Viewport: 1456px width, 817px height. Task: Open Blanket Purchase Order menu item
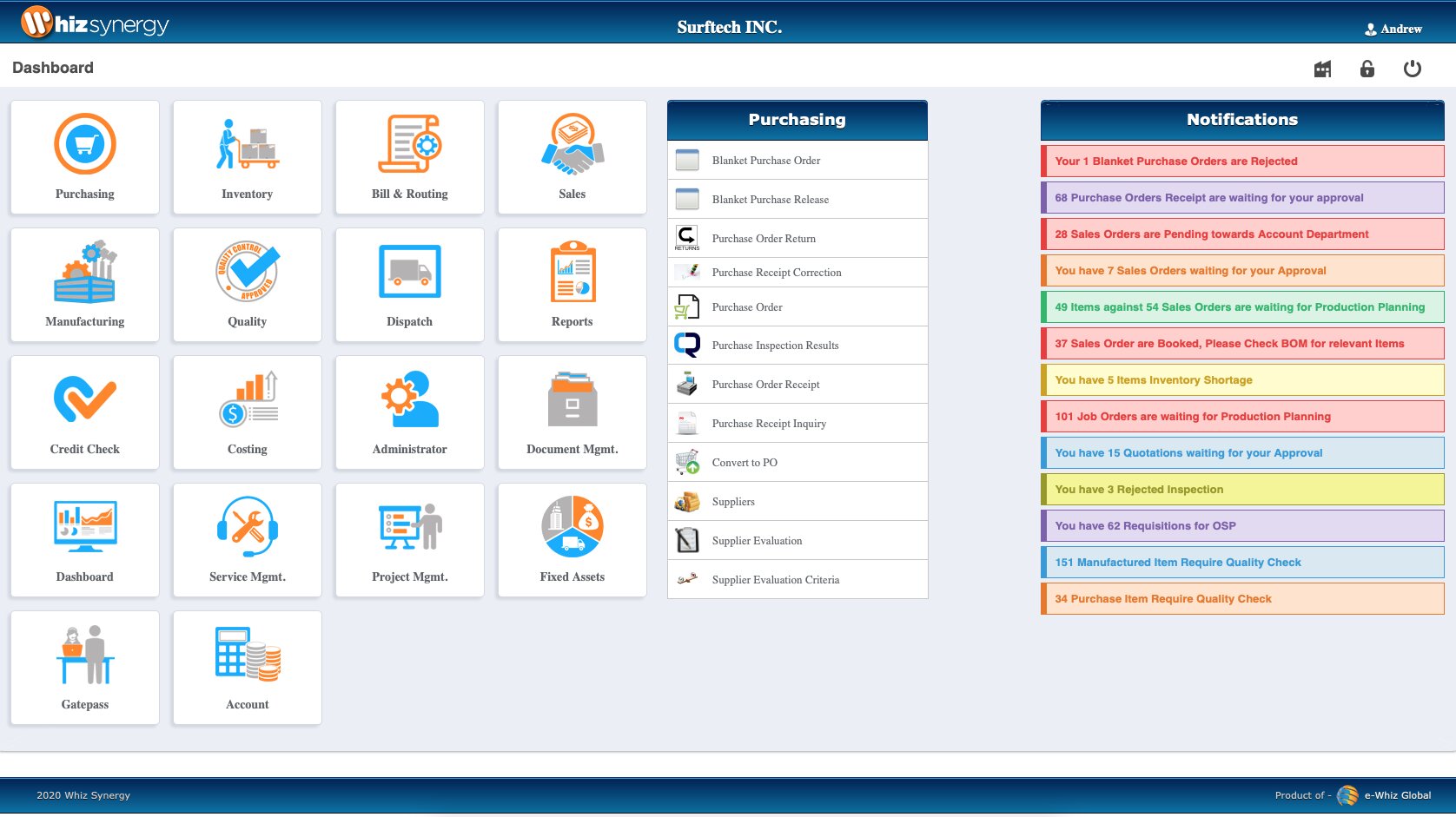pos(765,161)
